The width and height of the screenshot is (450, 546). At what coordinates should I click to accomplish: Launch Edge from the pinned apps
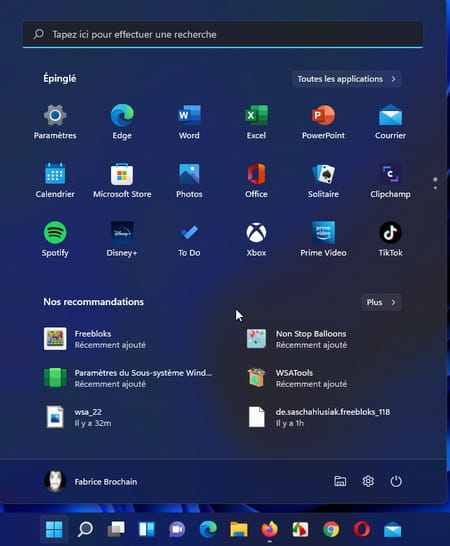click(122, 122)
